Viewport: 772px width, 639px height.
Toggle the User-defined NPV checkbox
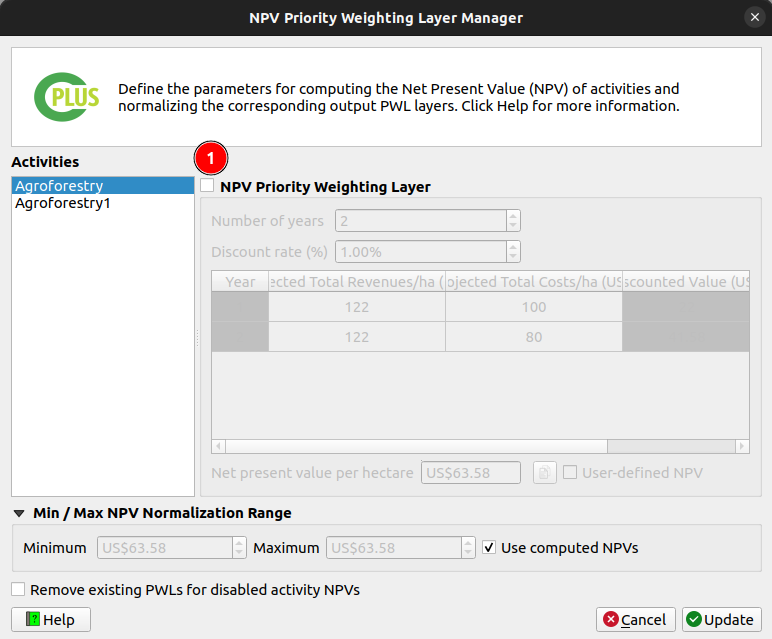pyautogui.click(x=570, y=472)
